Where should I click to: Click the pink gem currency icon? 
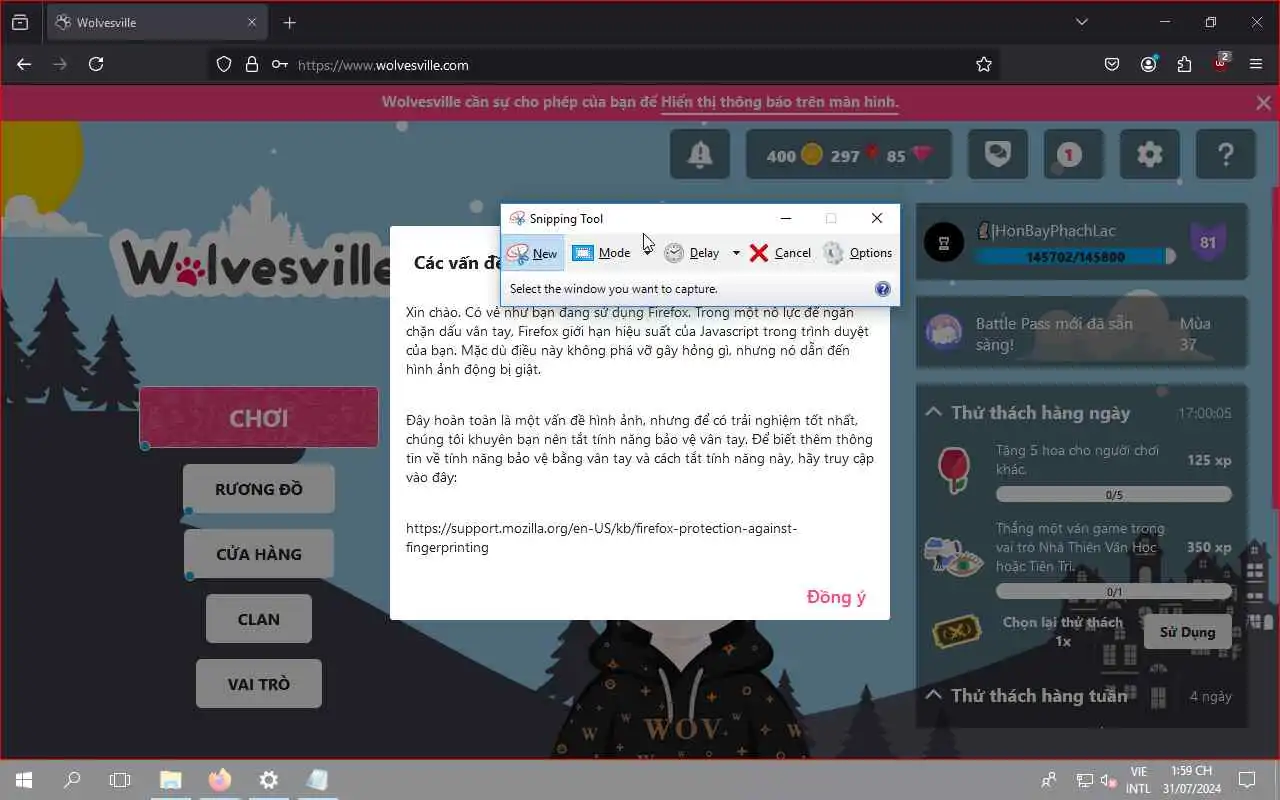pyautogui.click(x=921, y=155)
